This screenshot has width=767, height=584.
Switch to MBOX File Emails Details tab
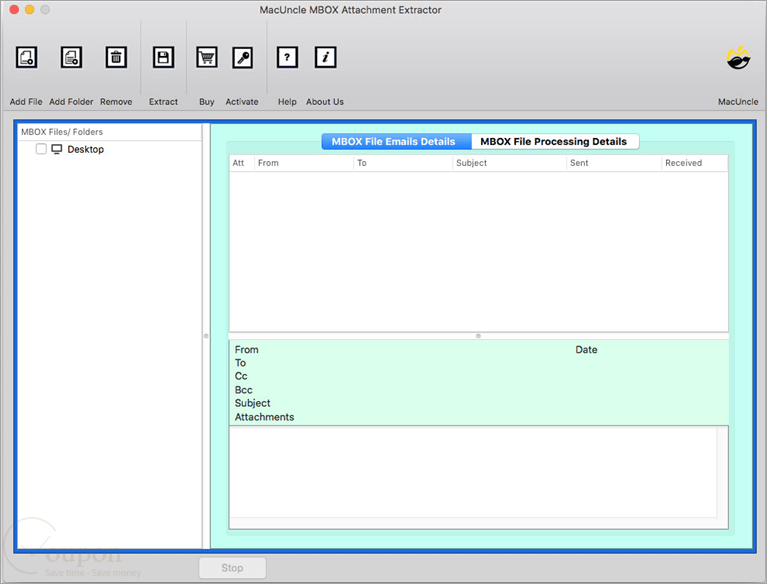pyautogui.click(x=396, y=141)
